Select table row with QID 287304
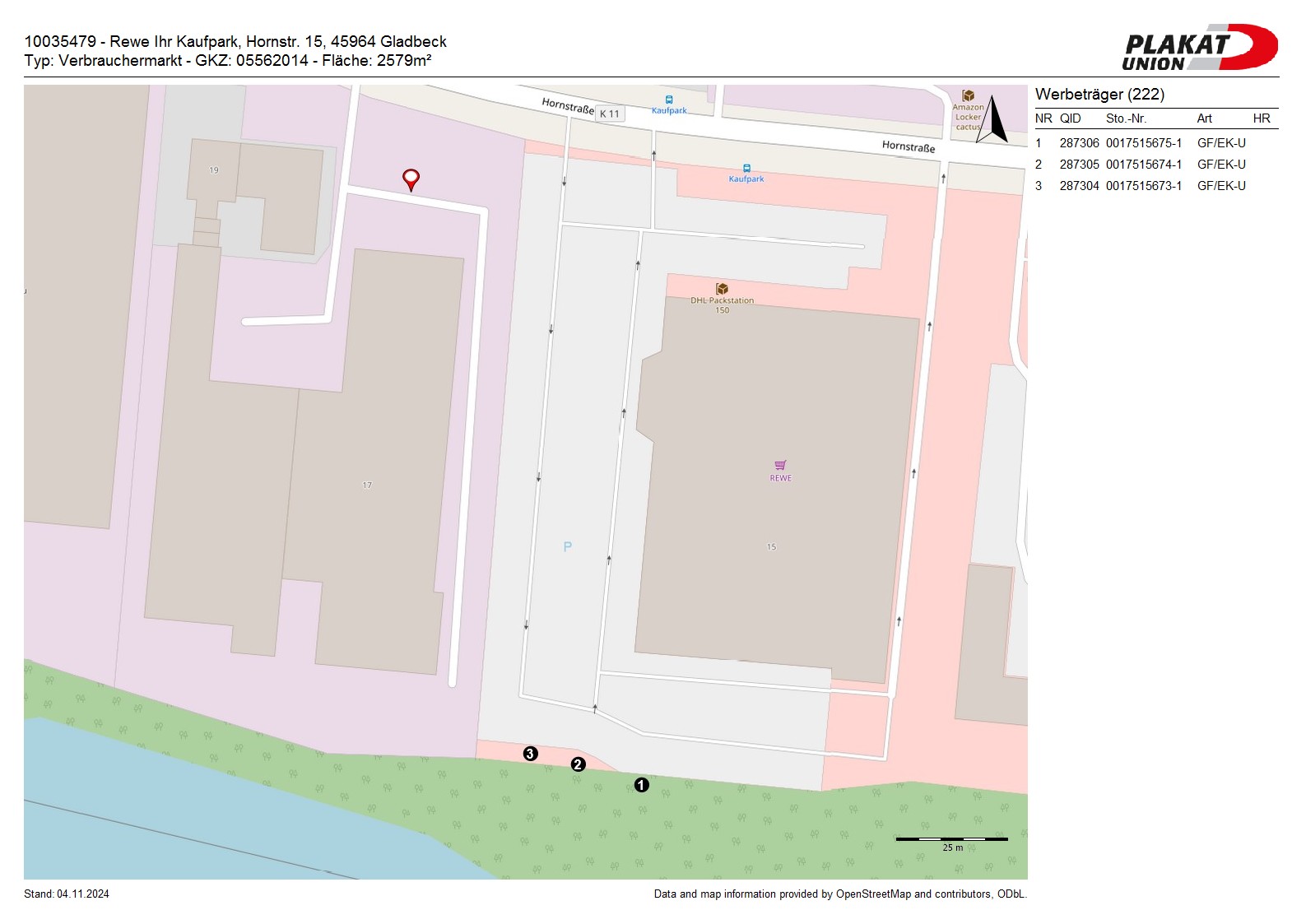 1140,186
